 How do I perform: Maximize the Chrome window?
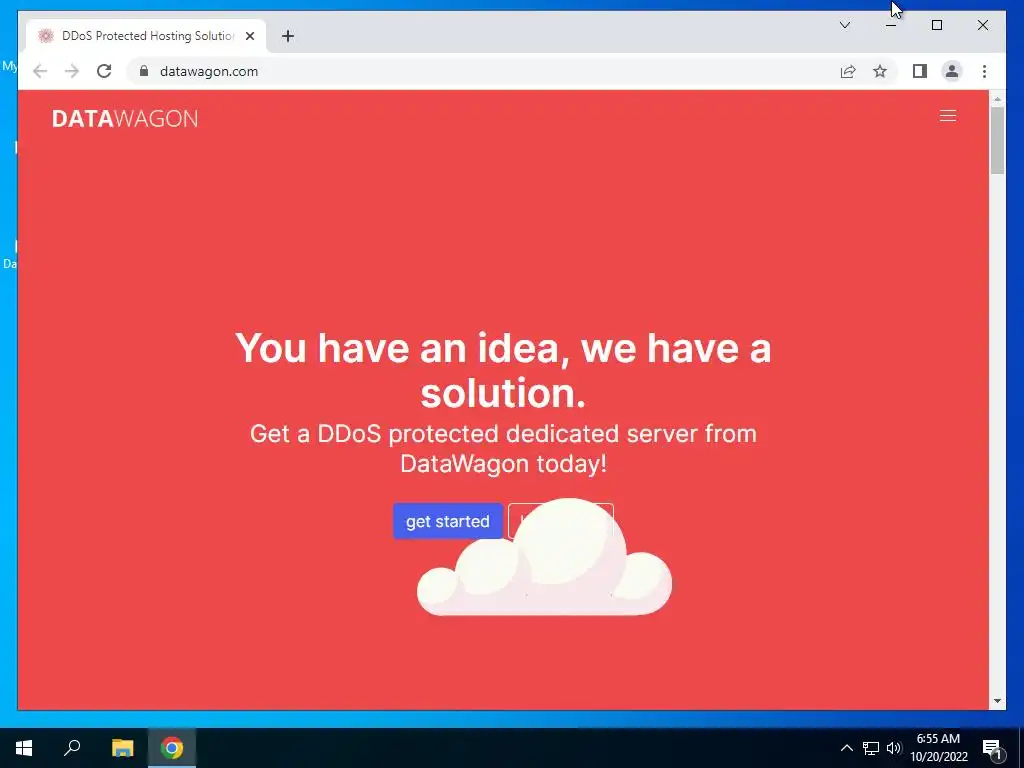pyautogui.click(x=936, y=25)
